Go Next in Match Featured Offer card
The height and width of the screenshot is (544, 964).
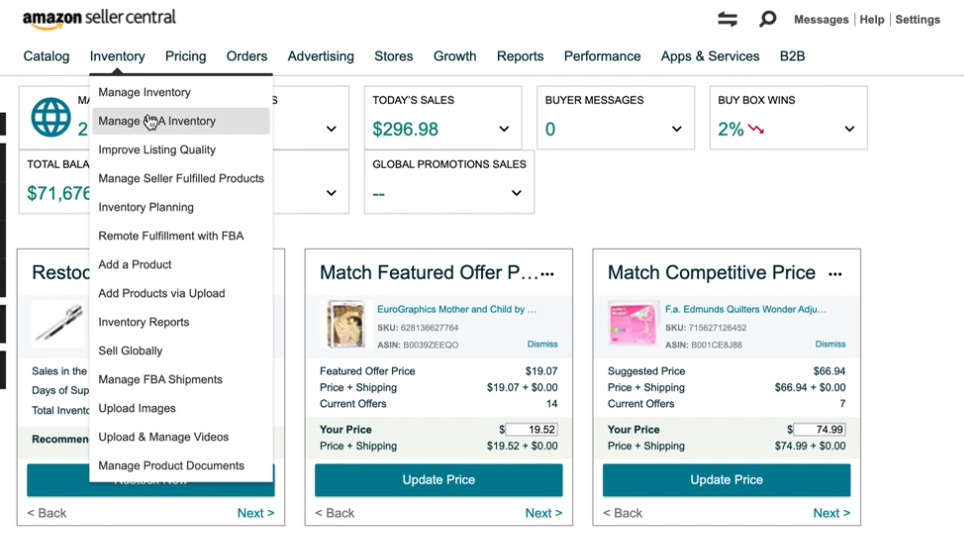tap(543, 513)
